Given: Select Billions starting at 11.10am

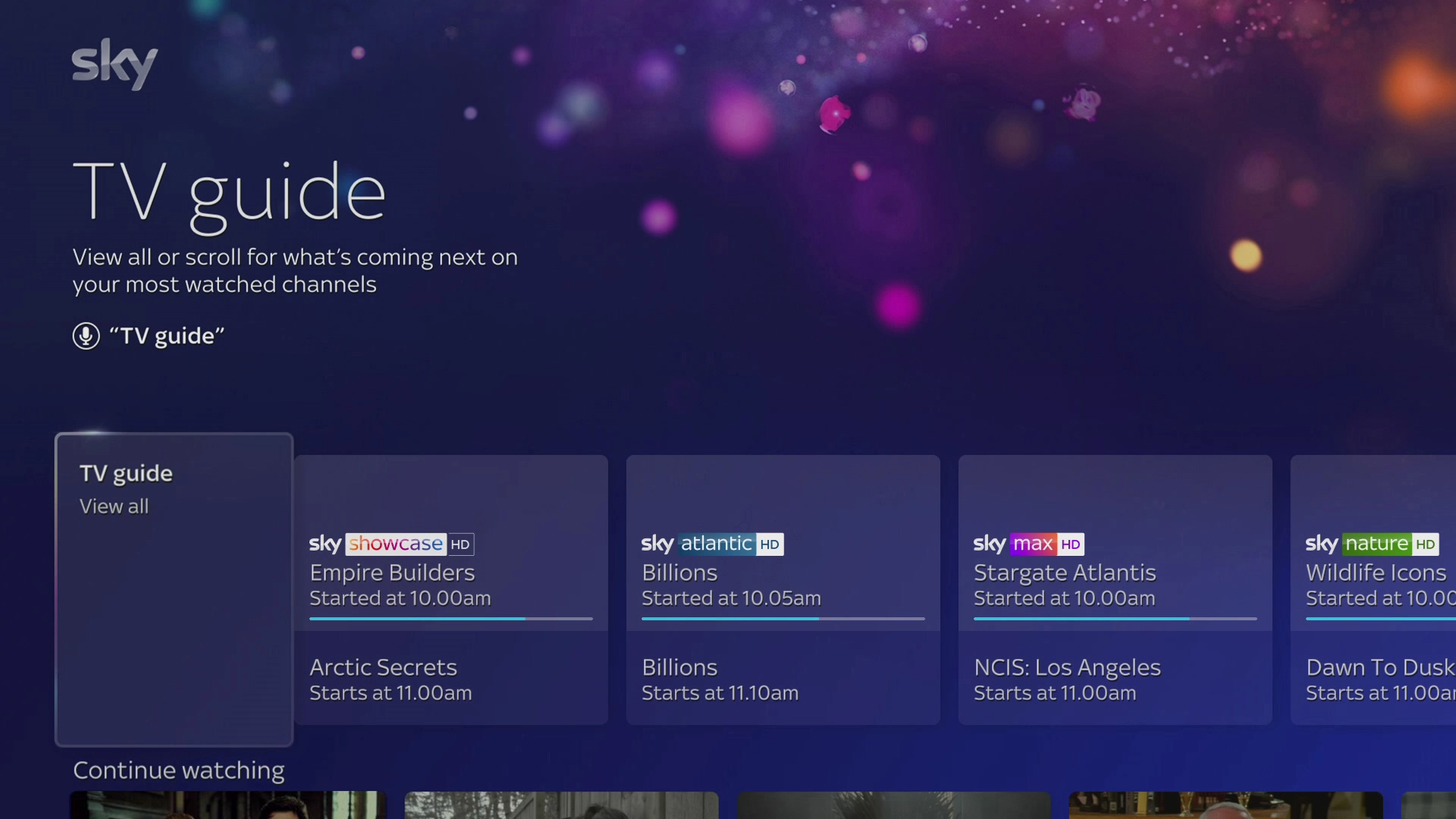Looking at the screenshot, I should click(679, 668).
